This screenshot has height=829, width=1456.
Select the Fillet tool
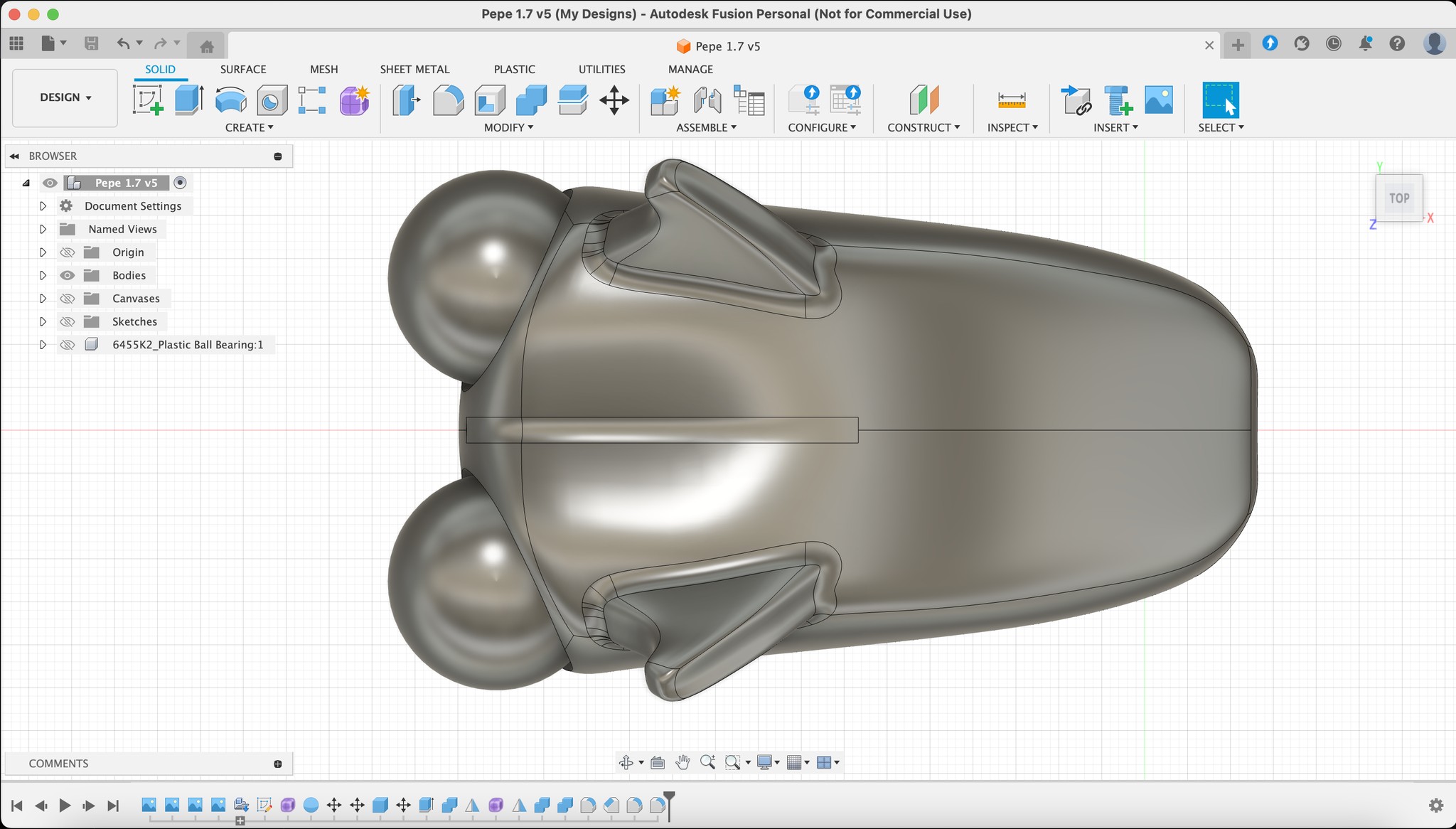point(448,100)
